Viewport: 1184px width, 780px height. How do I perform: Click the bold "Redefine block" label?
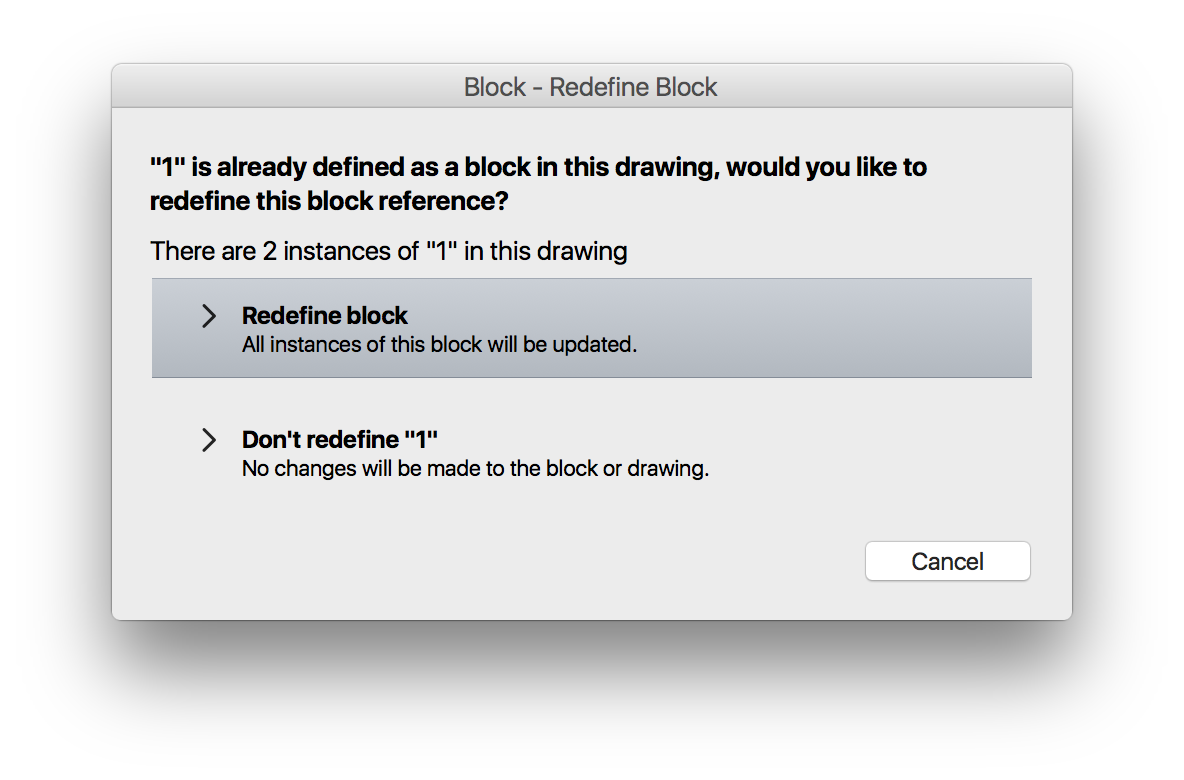pyautogui.click(x=325, y=316)
